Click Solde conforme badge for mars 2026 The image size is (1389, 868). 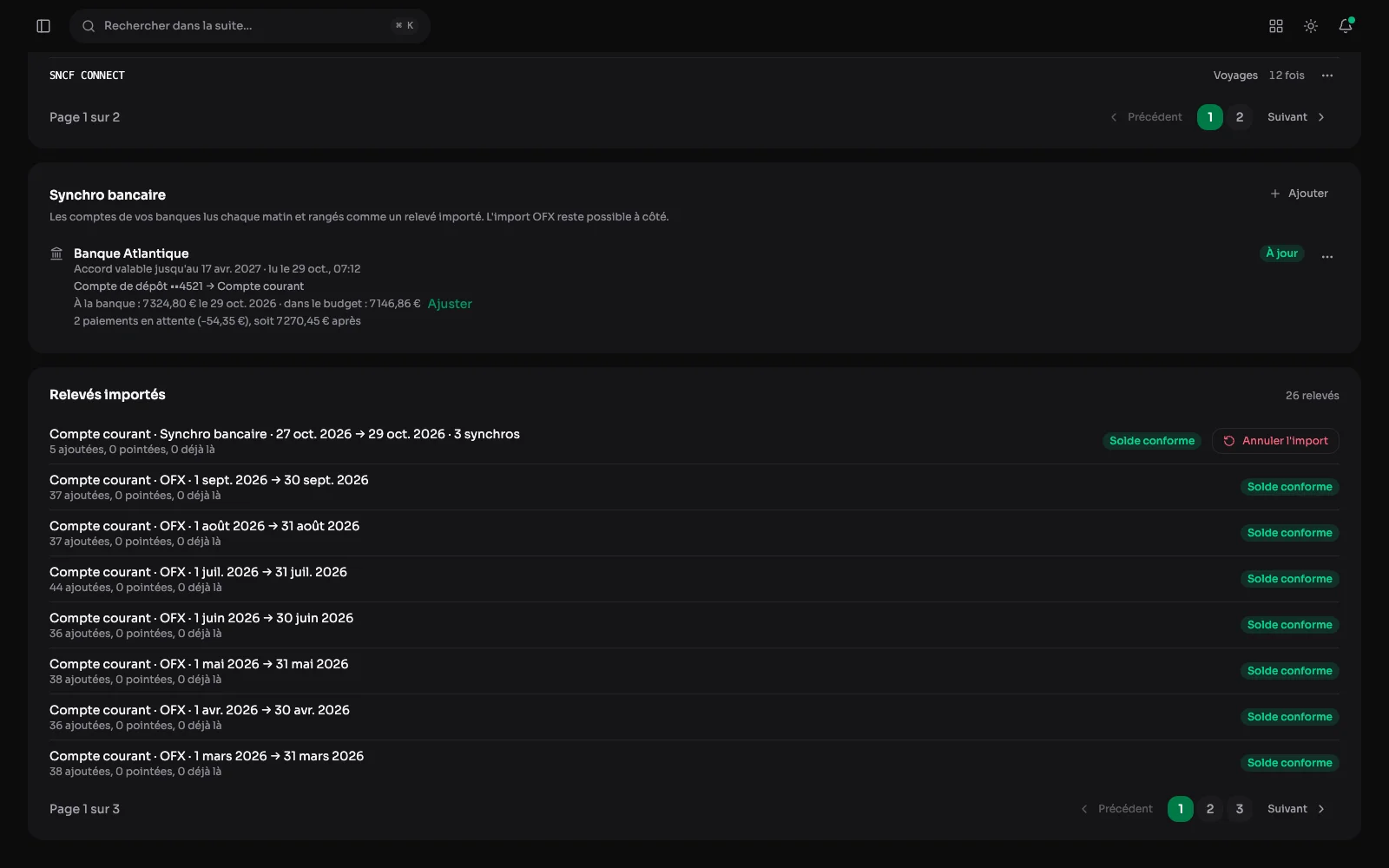(1289, 763)
